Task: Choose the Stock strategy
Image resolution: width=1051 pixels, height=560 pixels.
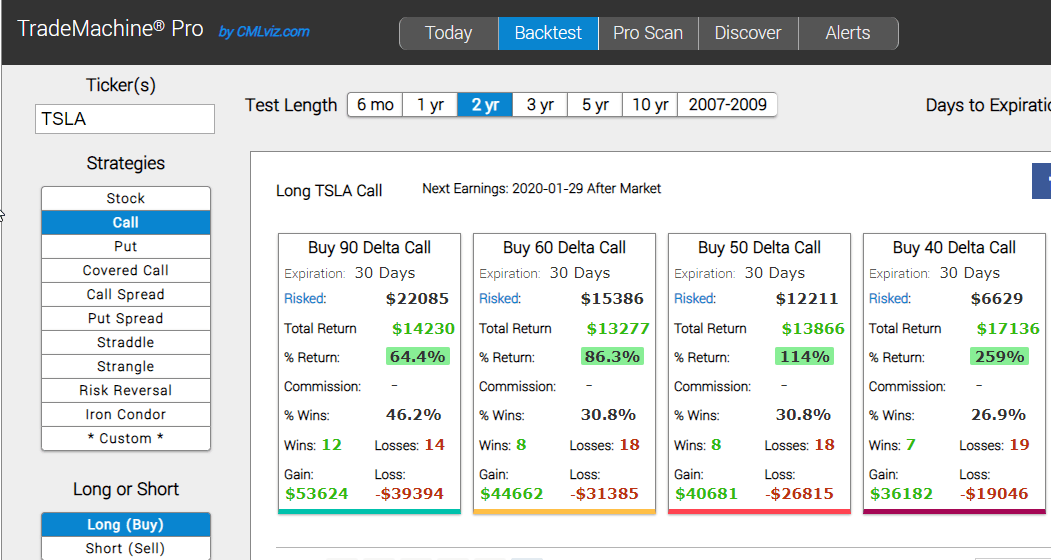Action: [125, 199]
